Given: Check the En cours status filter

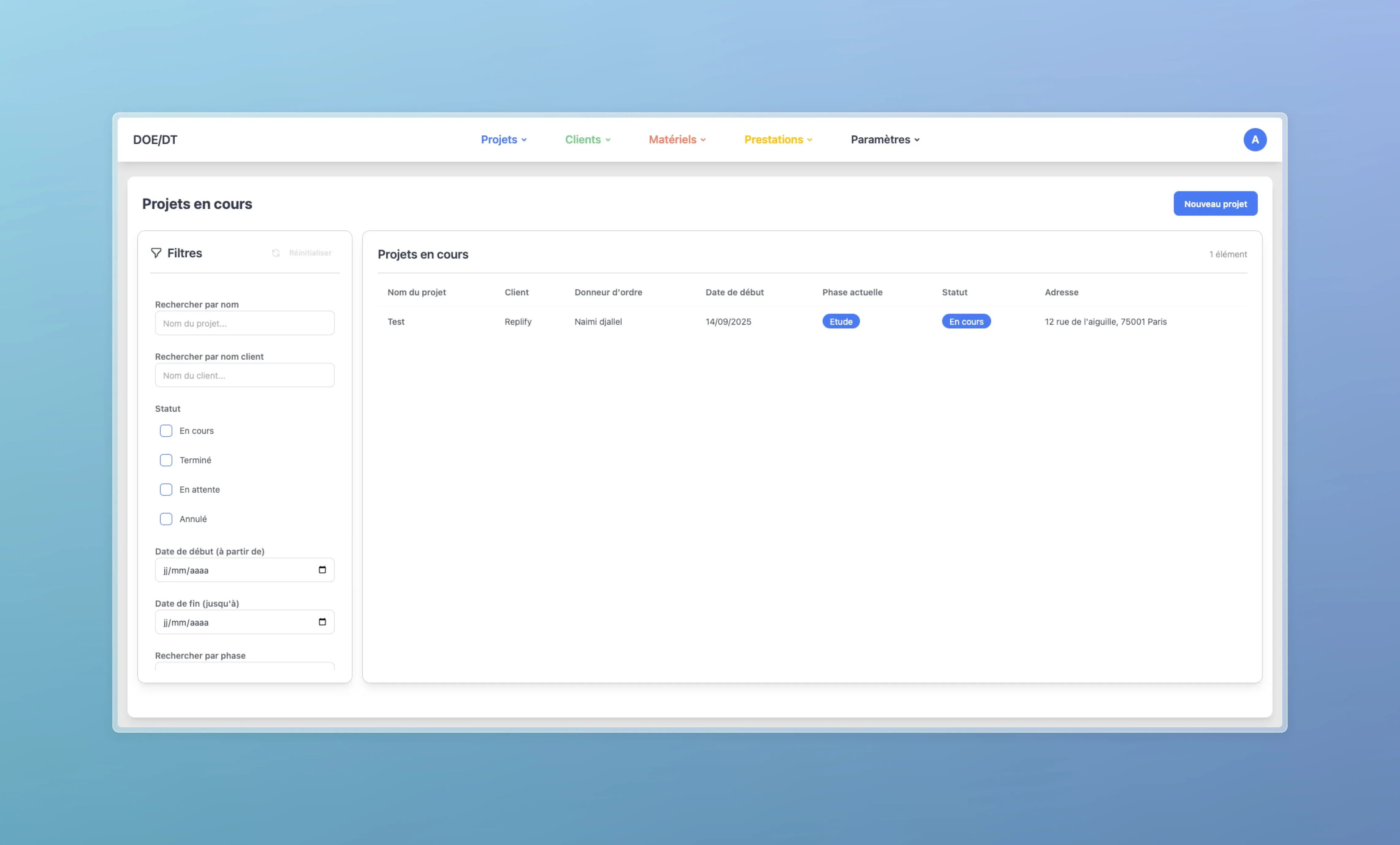Looking at the screenshot, I should (166, 430).
